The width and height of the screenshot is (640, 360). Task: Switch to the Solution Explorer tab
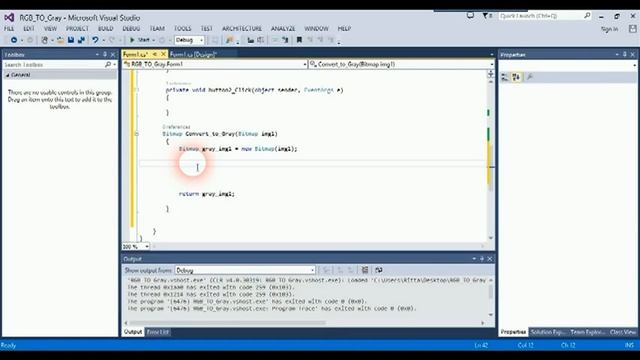547,332
